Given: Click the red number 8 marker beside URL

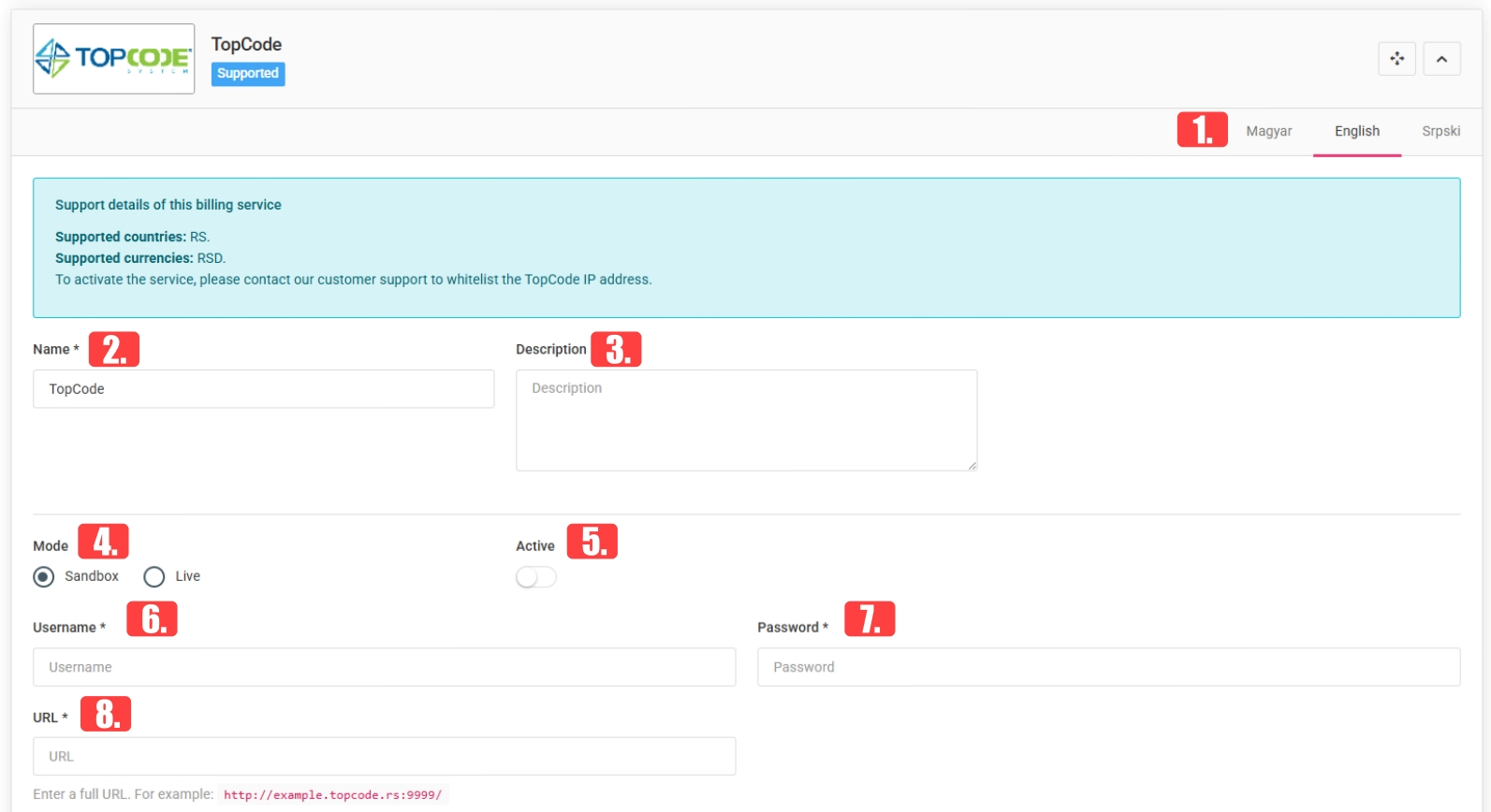Looking at the screenshot, I should [106, 714].
